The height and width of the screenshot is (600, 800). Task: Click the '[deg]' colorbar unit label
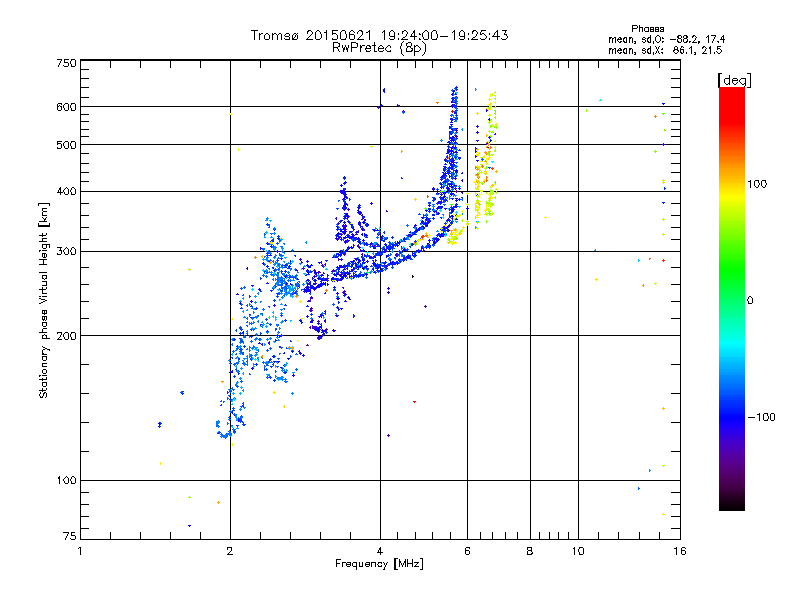point(734,80)
